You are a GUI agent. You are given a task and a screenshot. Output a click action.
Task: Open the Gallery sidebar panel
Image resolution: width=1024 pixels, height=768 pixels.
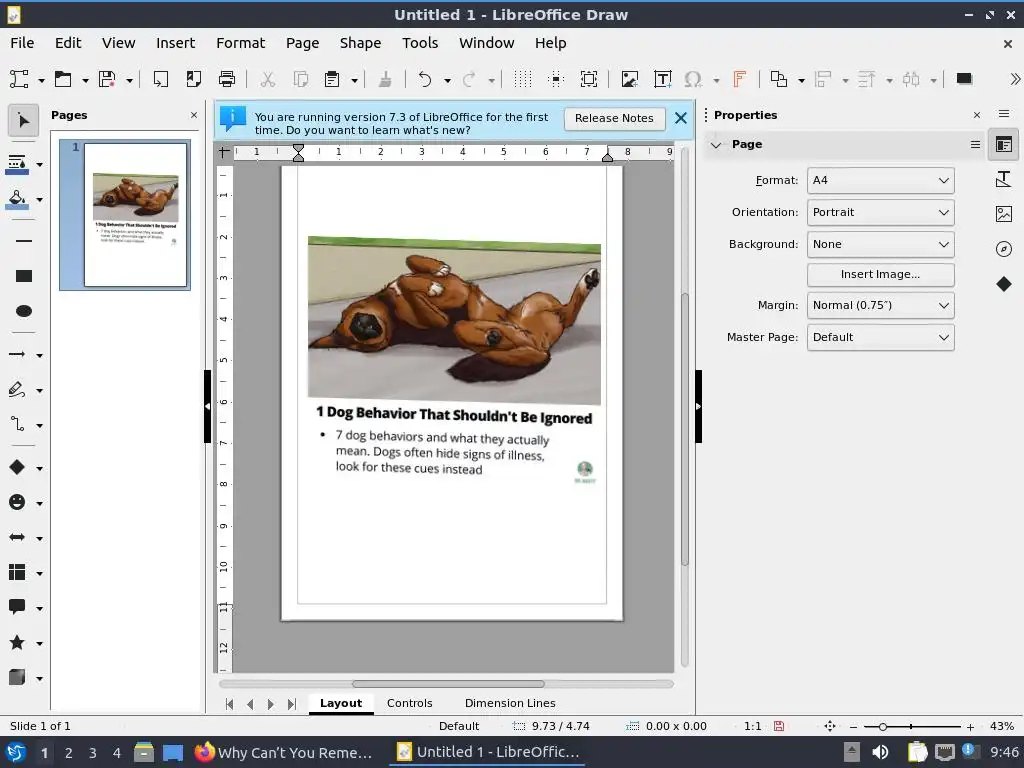click(1004, 214)
